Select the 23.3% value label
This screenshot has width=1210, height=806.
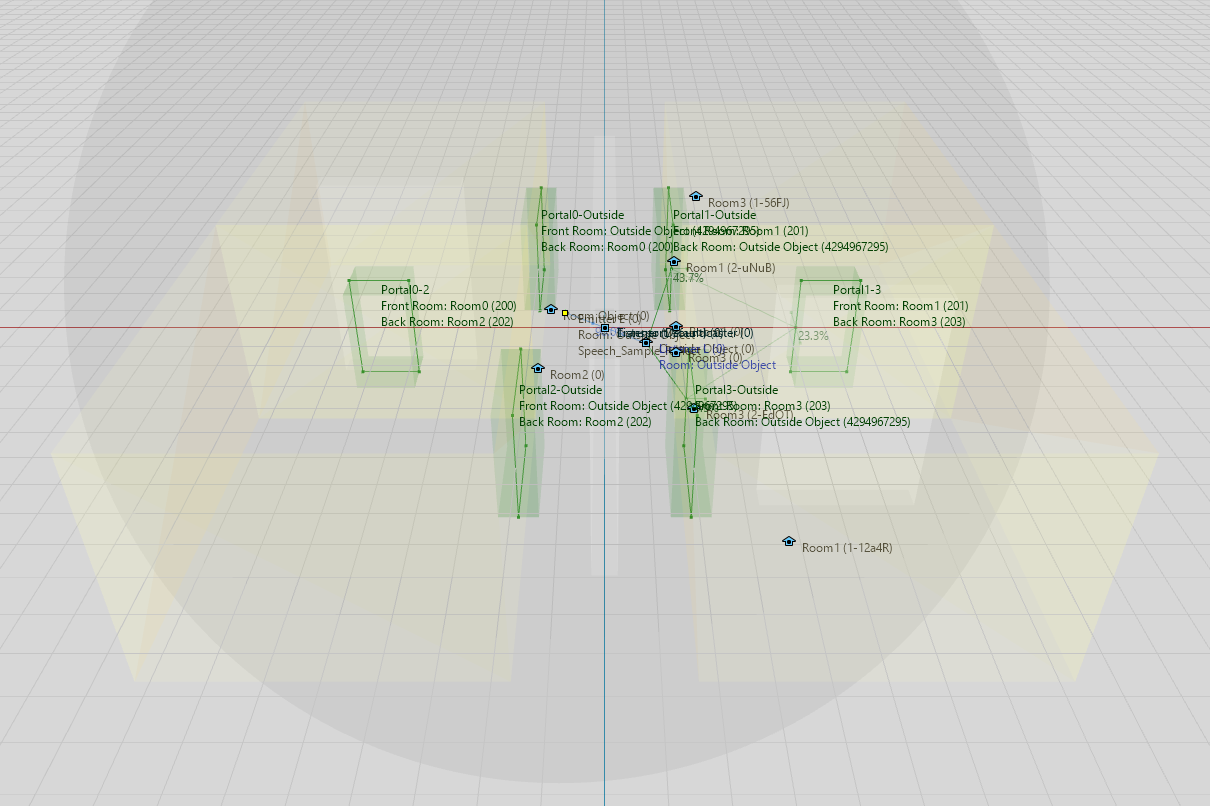813,336
